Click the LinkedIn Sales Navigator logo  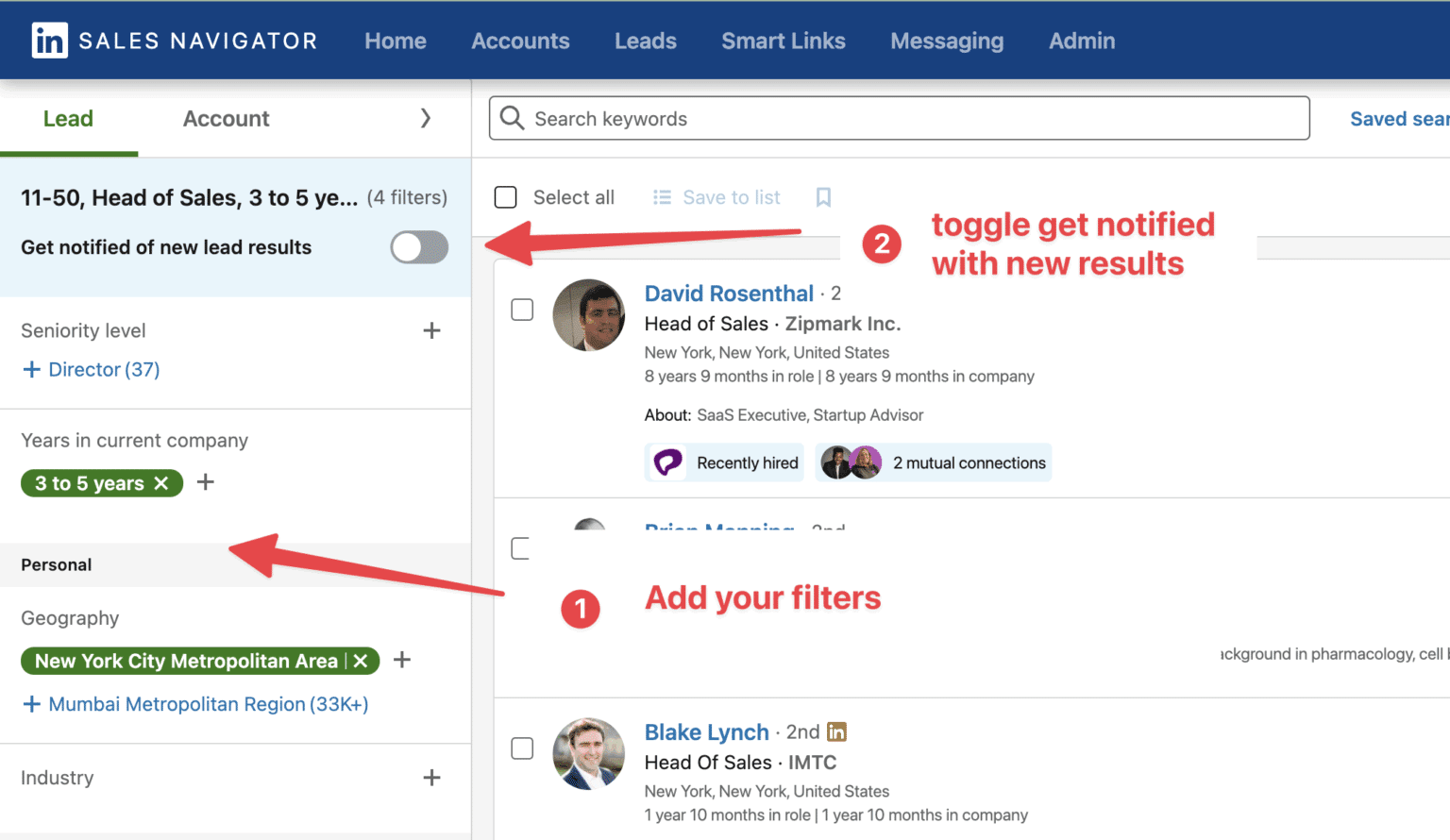tap(173, 40)
